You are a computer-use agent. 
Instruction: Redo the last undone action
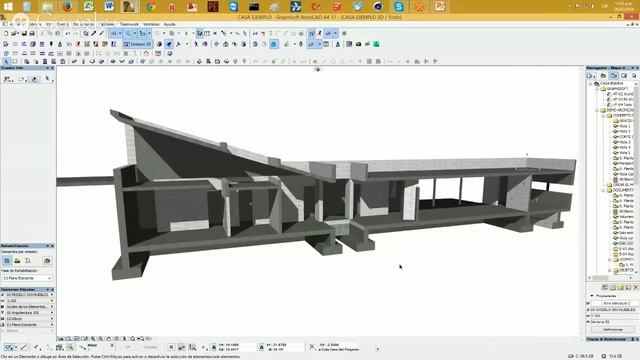(x=76, y=33)
